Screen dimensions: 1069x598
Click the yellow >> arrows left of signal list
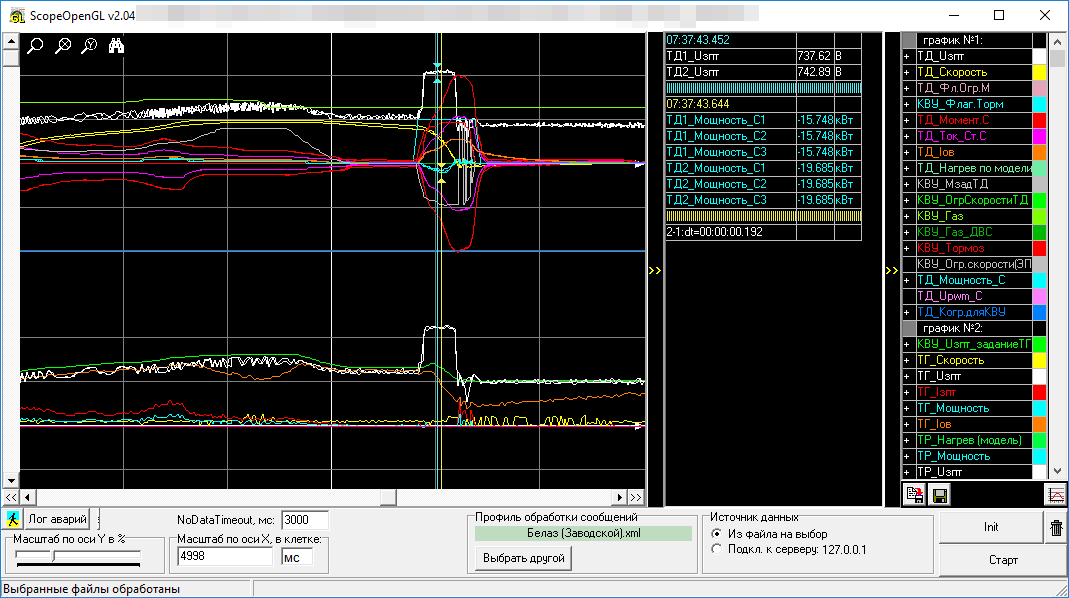click(x=892, y=271)
